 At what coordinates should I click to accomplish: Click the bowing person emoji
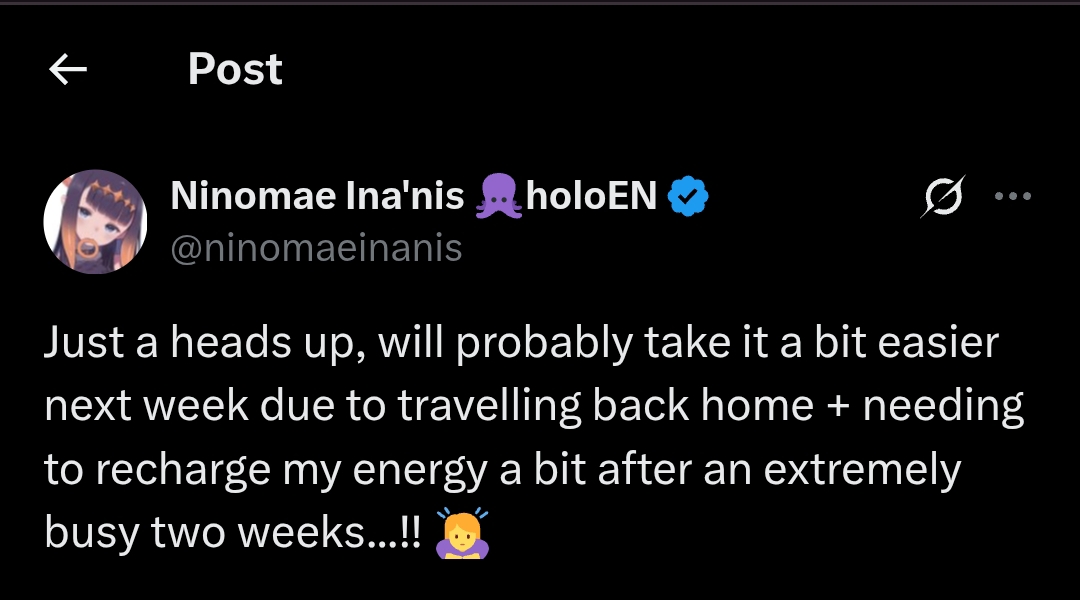tap(462, 533)
